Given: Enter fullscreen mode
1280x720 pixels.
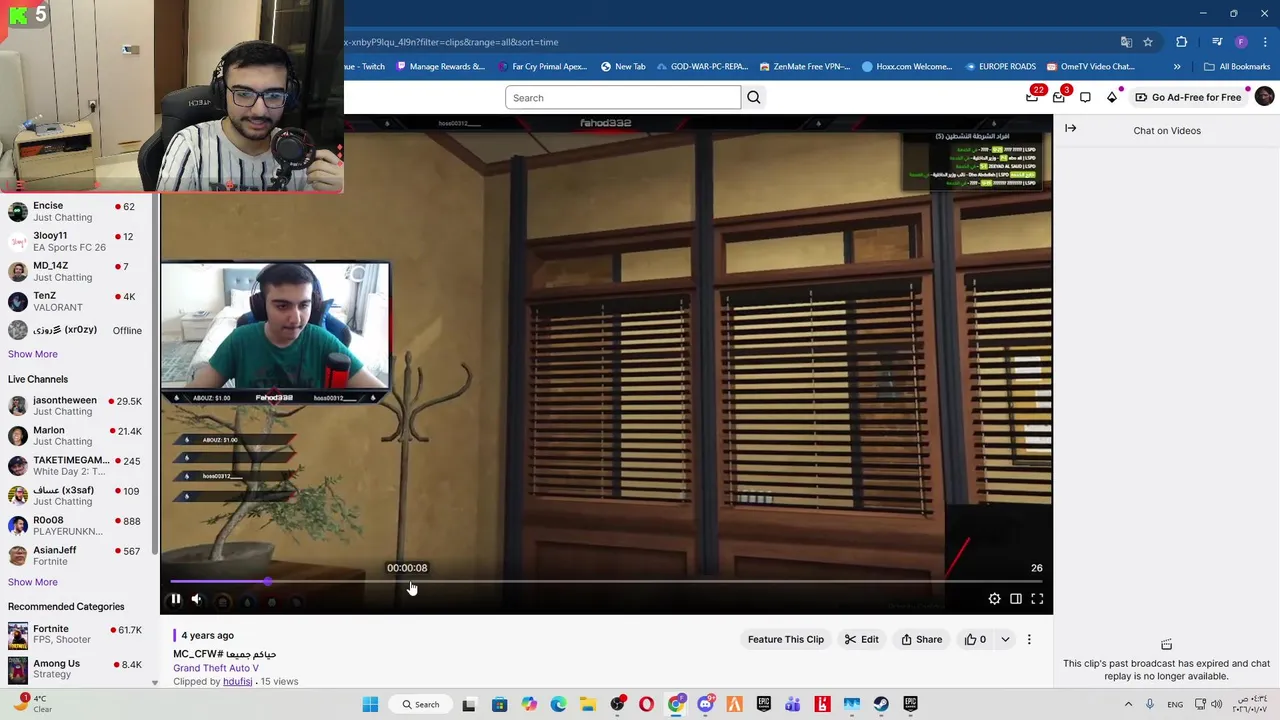Looking at the screenshot, I should pyautogui.click(x=1037, y=599).
